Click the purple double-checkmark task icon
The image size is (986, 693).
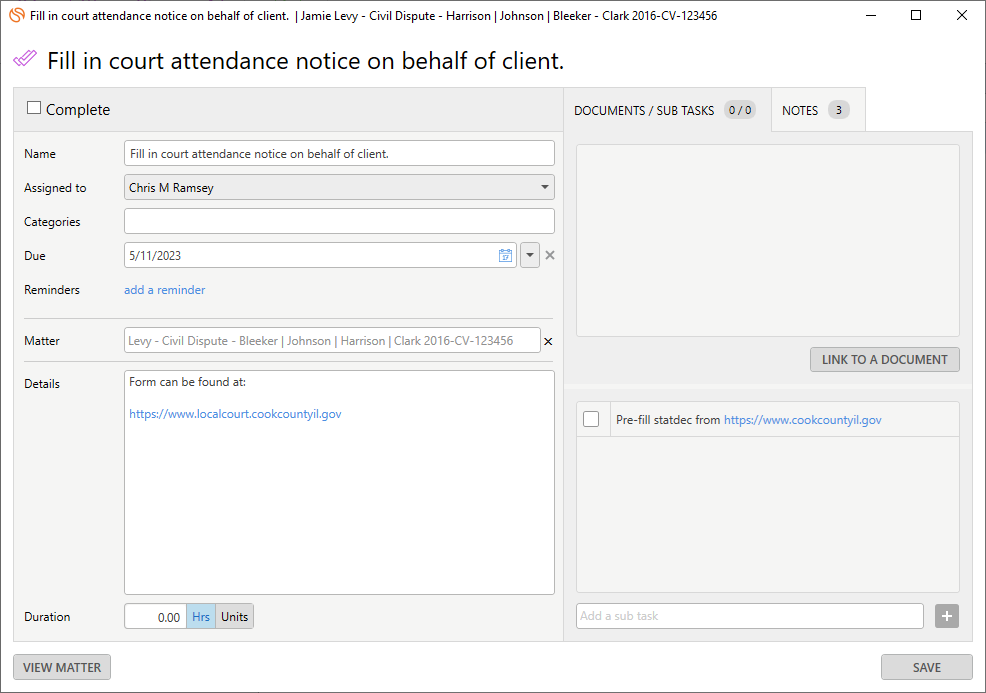25,58
